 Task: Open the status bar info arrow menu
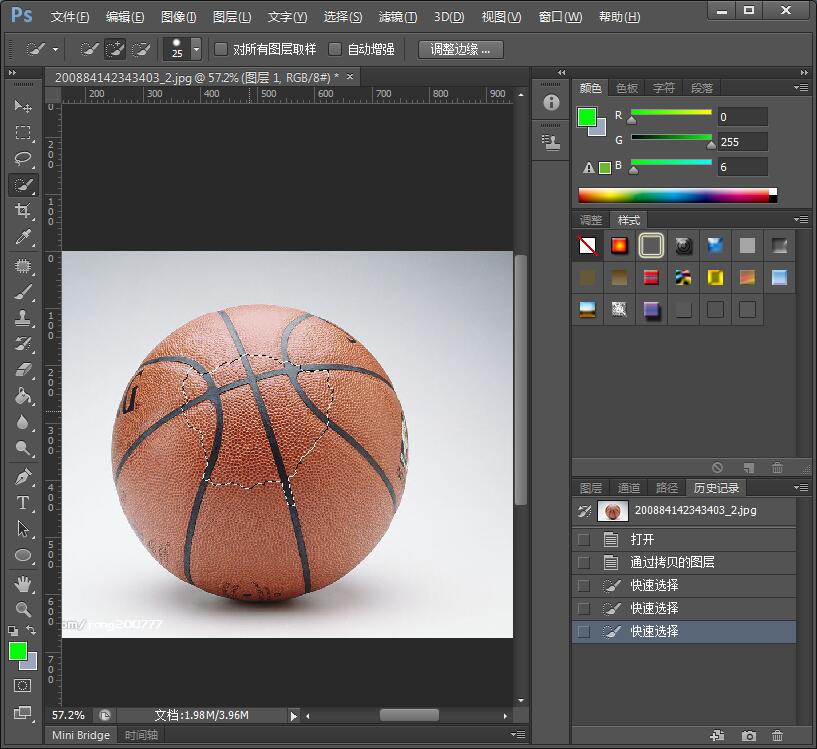293,716
